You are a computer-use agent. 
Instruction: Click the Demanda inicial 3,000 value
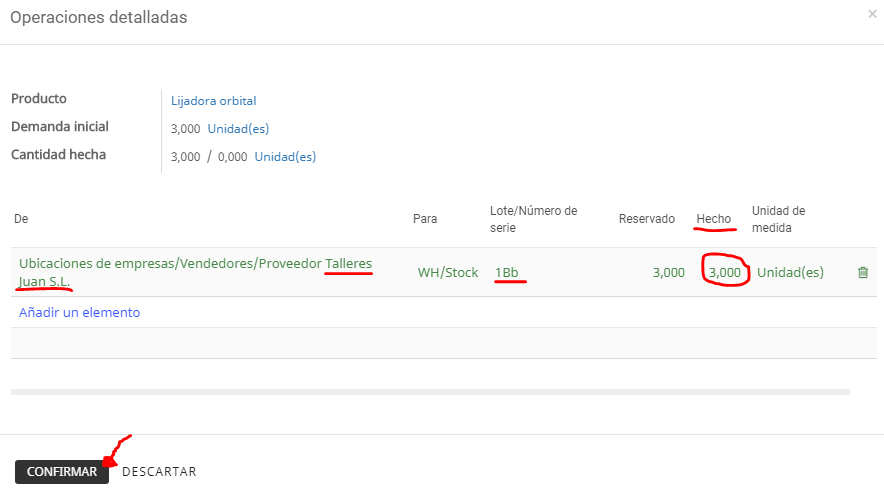pyautogui.click(x=185, y=129)
